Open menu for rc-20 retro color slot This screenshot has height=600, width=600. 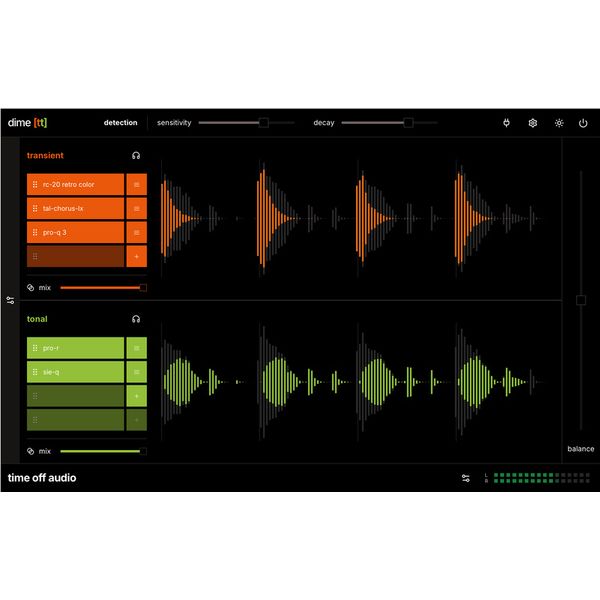tap(136, 184)
